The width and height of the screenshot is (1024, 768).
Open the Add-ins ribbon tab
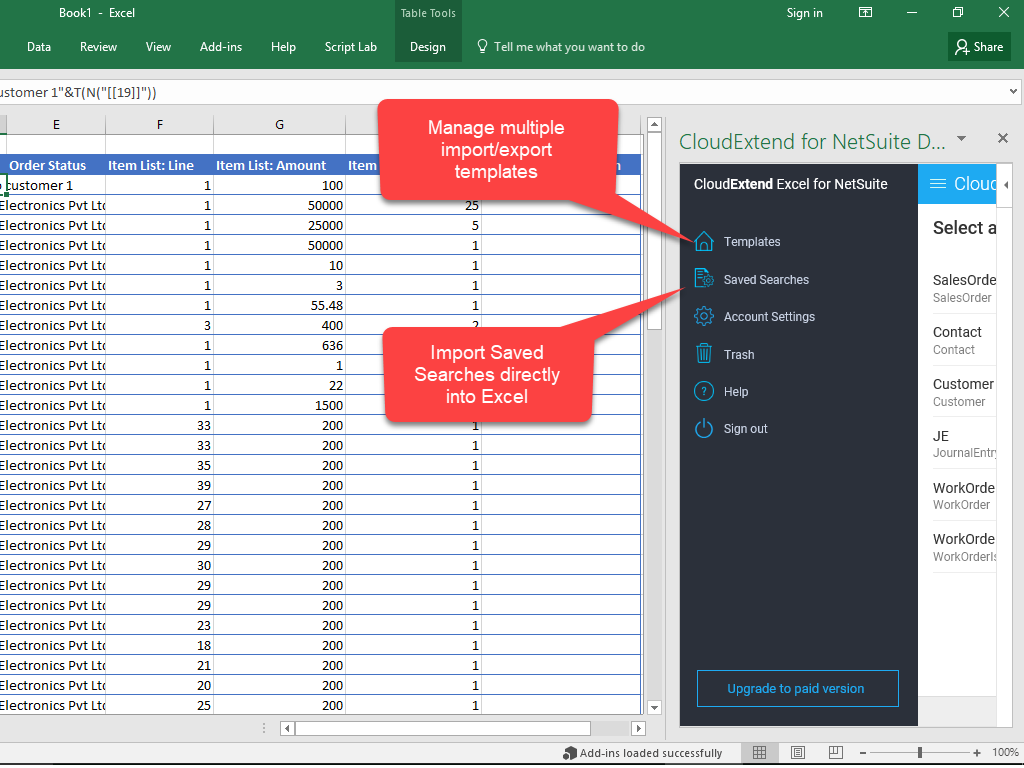tap(221, 47)
